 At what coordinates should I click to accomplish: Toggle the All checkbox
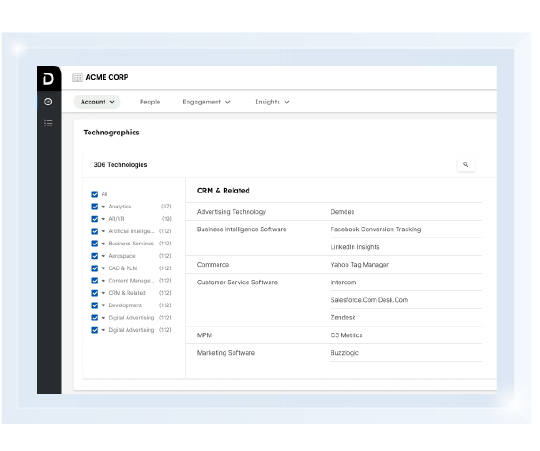point(95,195)
